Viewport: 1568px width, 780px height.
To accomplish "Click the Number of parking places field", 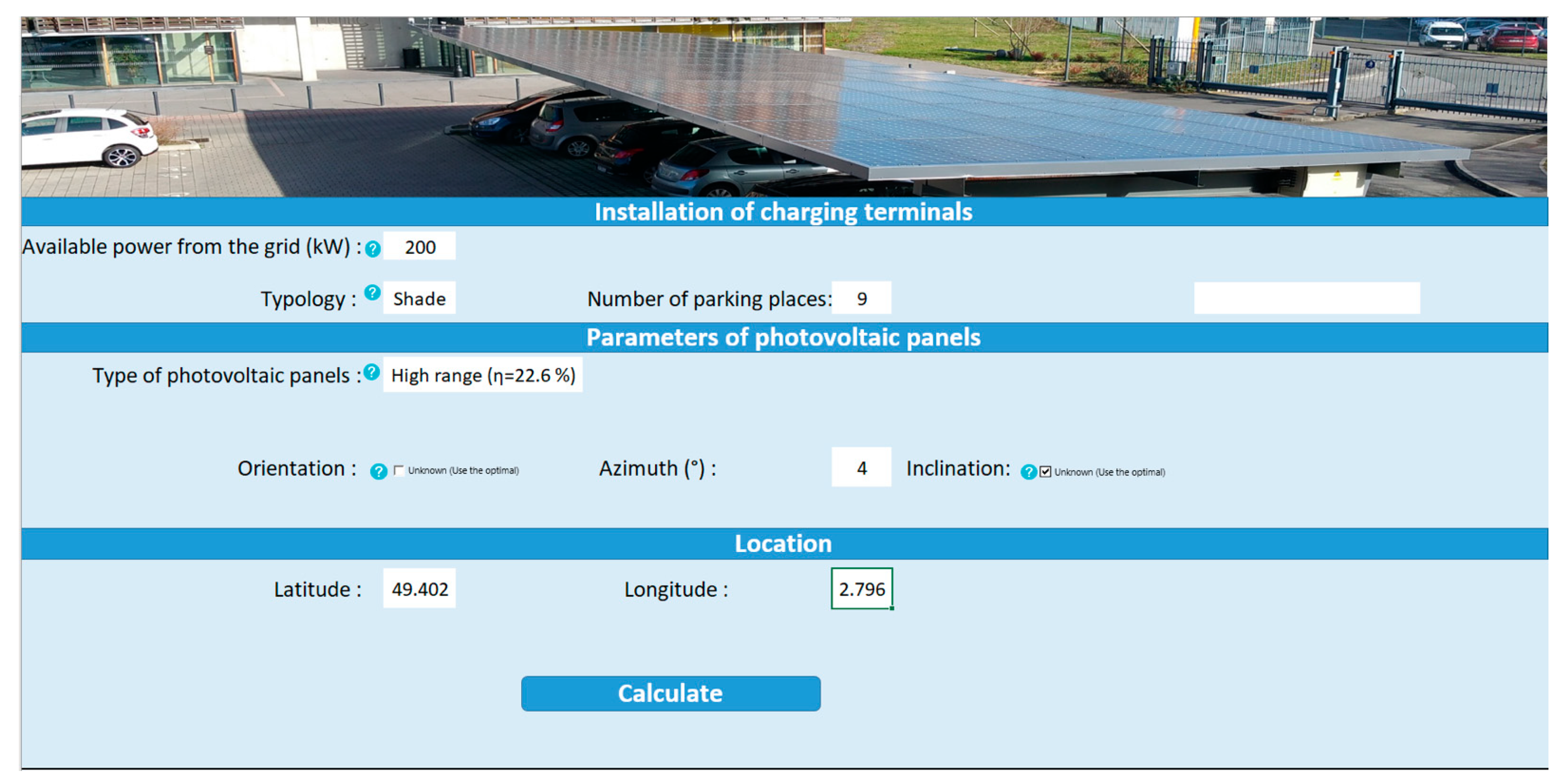I will click(861, 299).
